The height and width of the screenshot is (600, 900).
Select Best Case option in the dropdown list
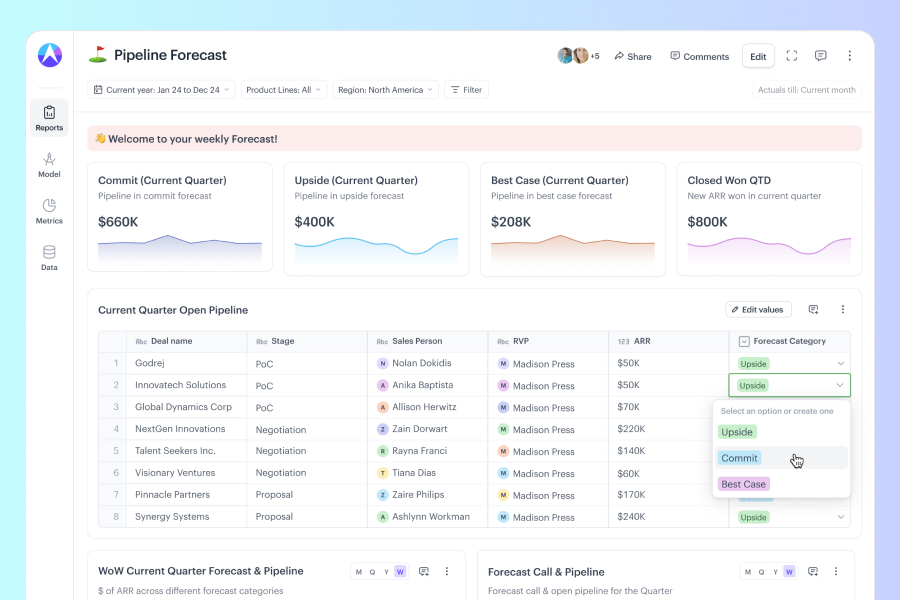(744, 484)
